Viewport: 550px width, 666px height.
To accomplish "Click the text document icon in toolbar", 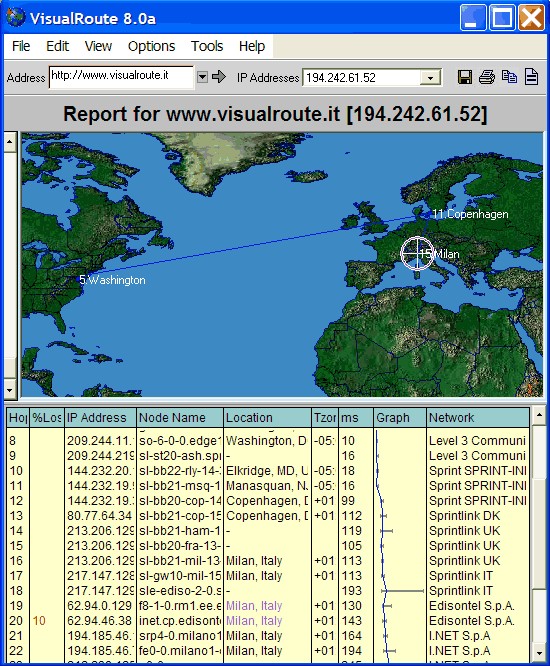I will pos(531,77).
